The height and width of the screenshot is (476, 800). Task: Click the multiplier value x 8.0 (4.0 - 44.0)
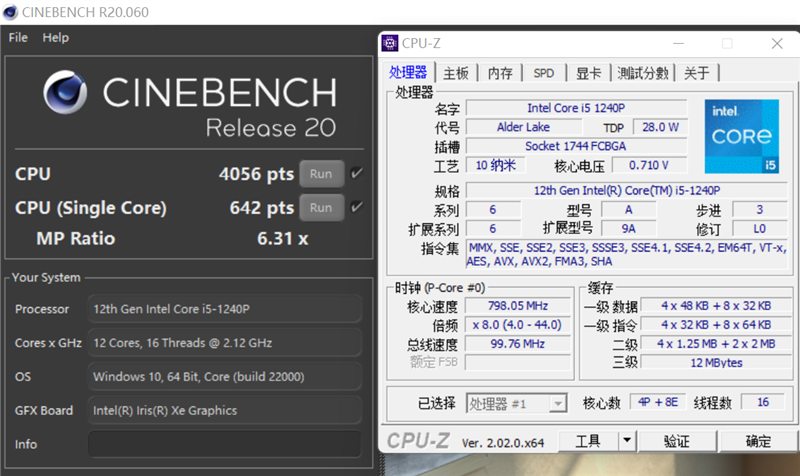click(518, 325)
